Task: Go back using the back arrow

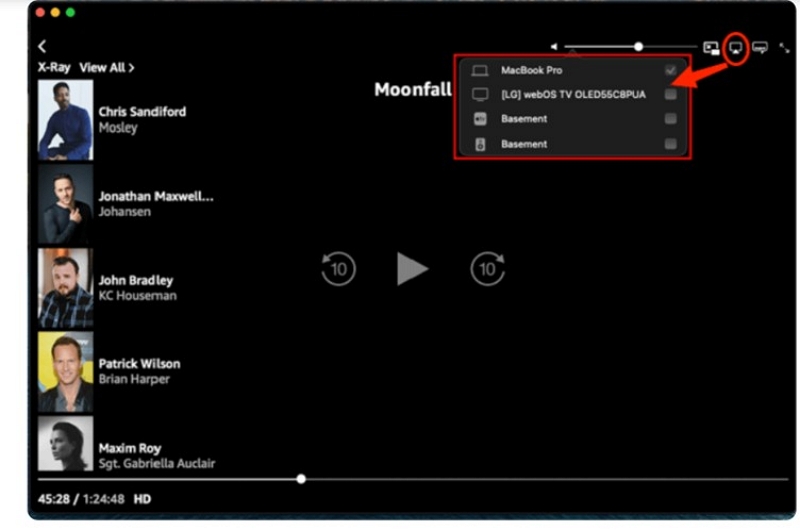Action: coord(42,46)
